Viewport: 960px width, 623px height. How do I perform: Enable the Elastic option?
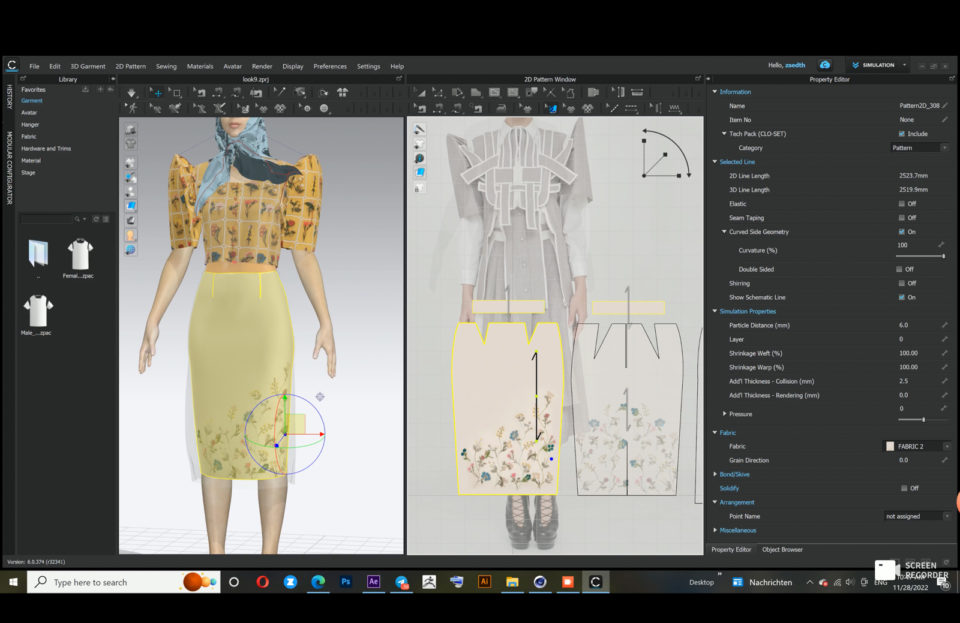click(x=902, y=202)
